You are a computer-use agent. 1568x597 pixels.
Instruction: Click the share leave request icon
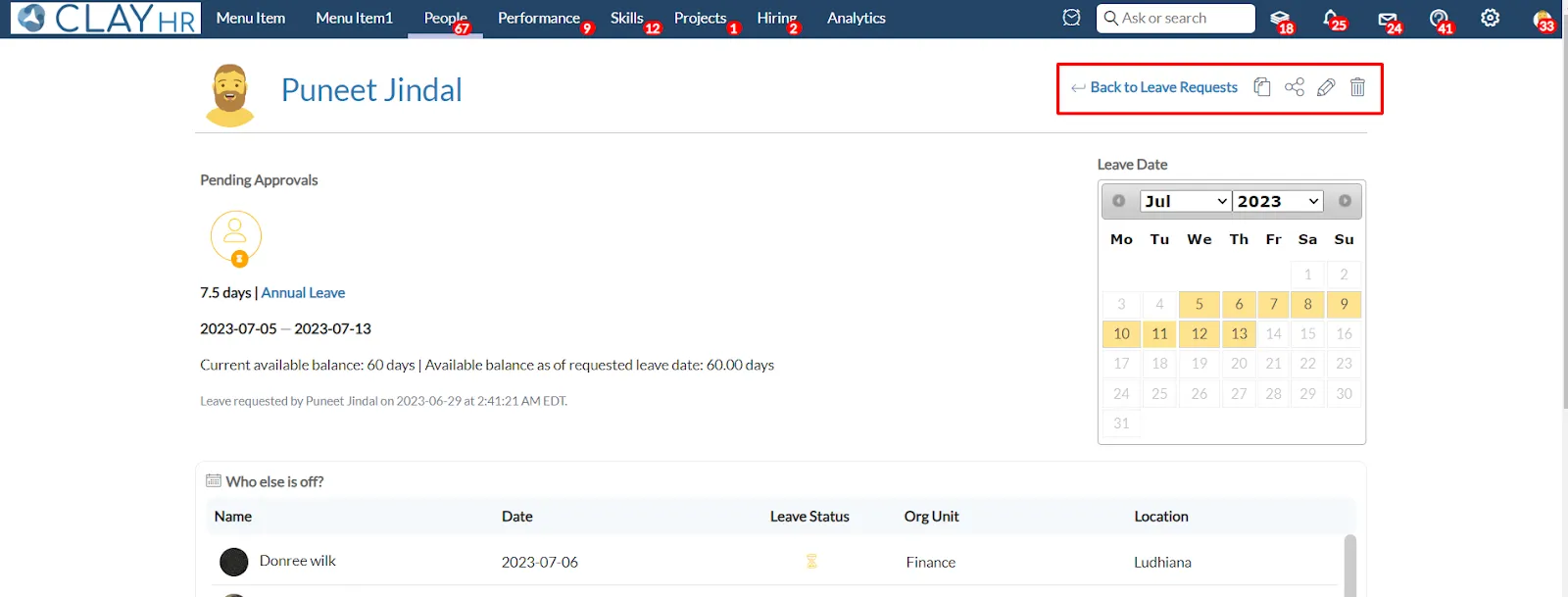tap(1295, 87)
